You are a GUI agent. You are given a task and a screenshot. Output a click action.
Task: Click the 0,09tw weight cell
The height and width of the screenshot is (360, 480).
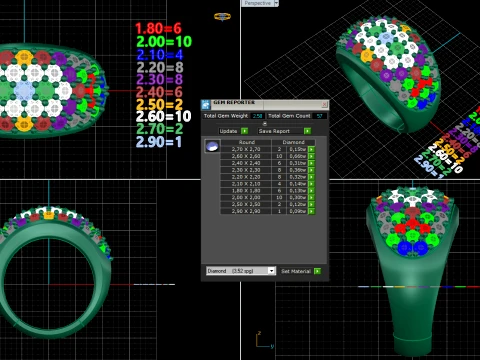[x=297, y=211]
